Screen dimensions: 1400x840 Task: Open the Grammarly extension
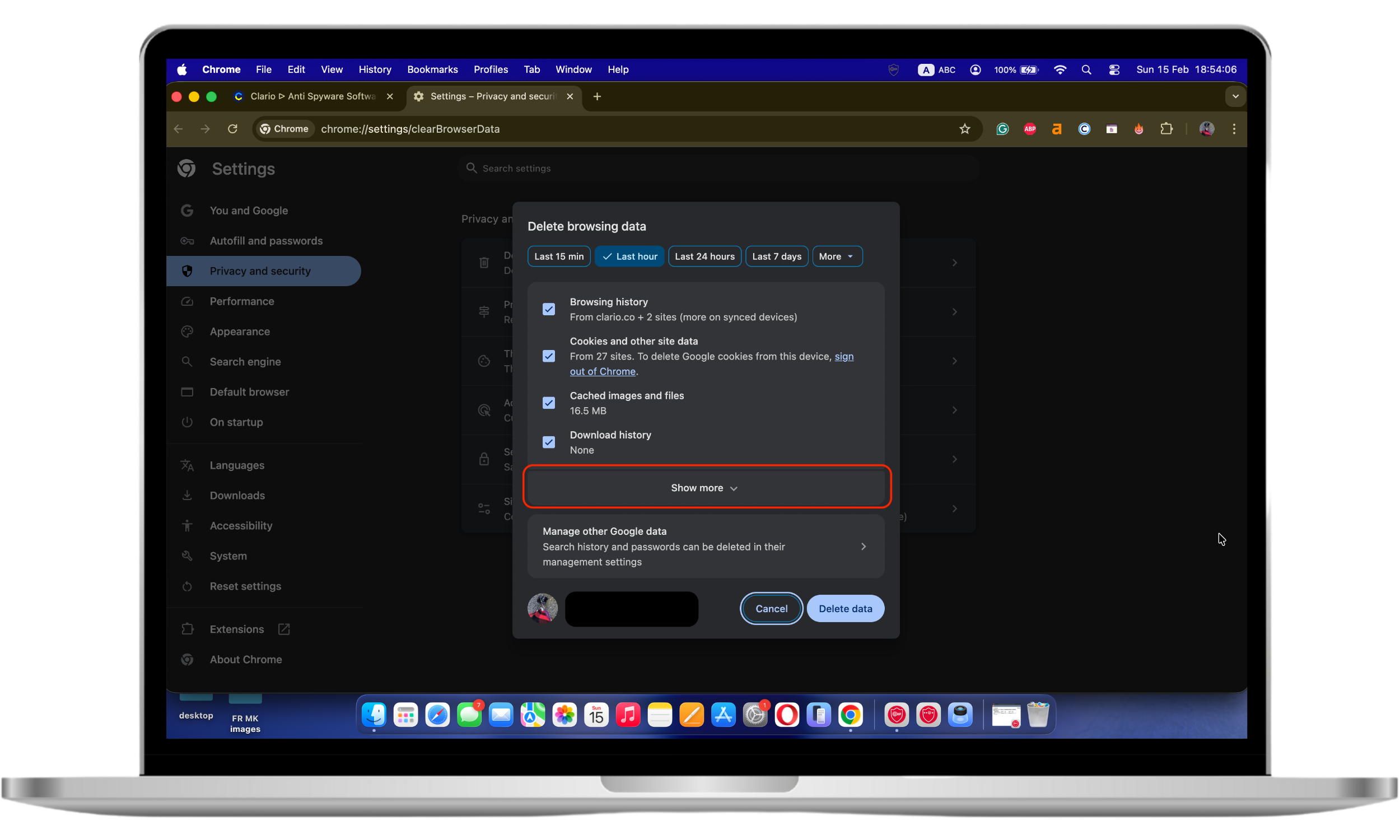[1002, 128]
